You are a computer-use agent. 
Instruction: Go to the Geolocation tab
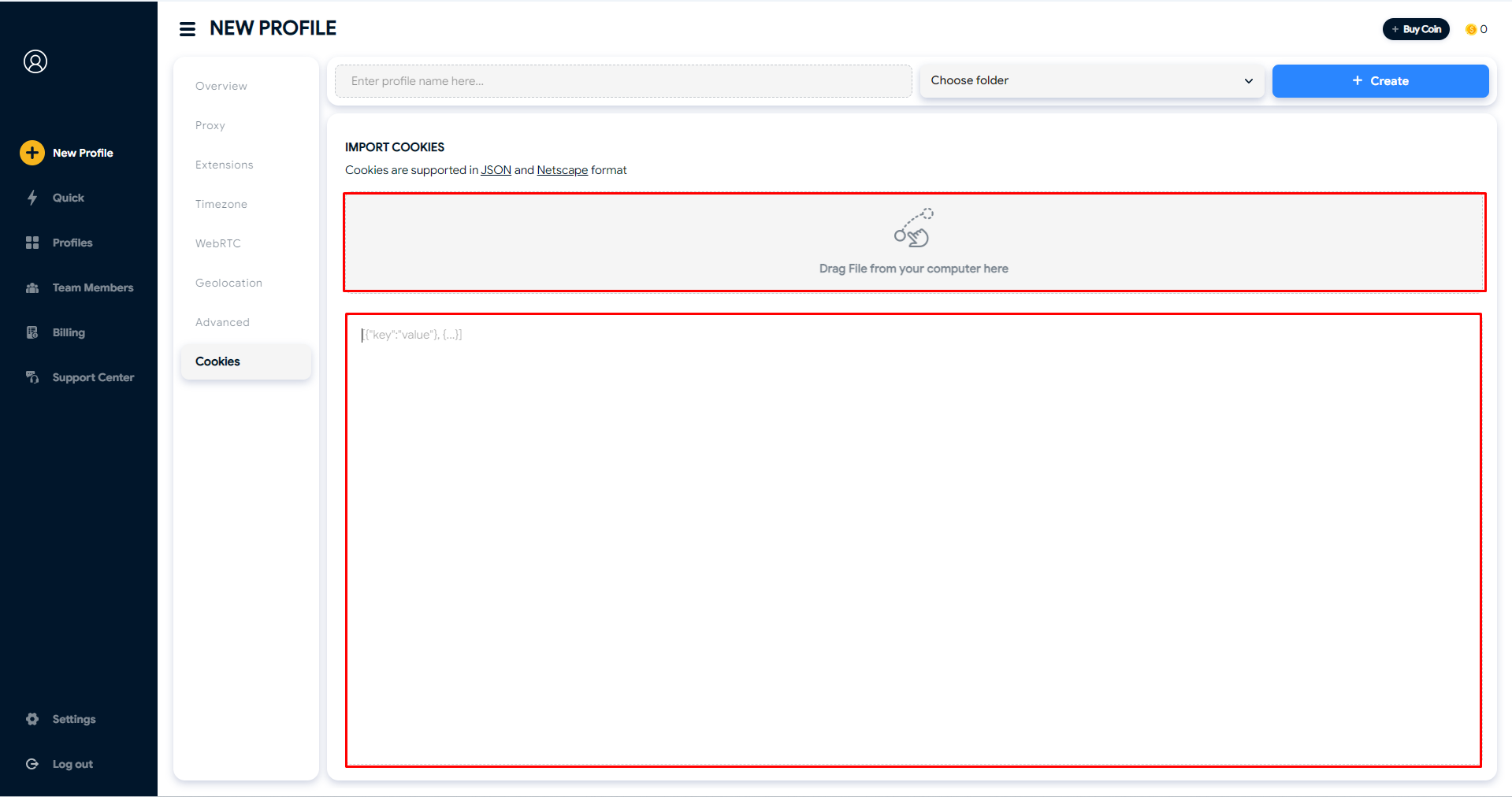click(x=228, y=283)
